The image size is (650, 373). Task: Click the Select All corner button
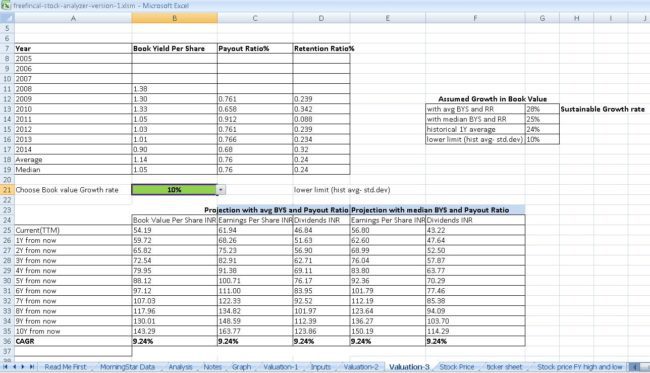click(x=7, y=18)
